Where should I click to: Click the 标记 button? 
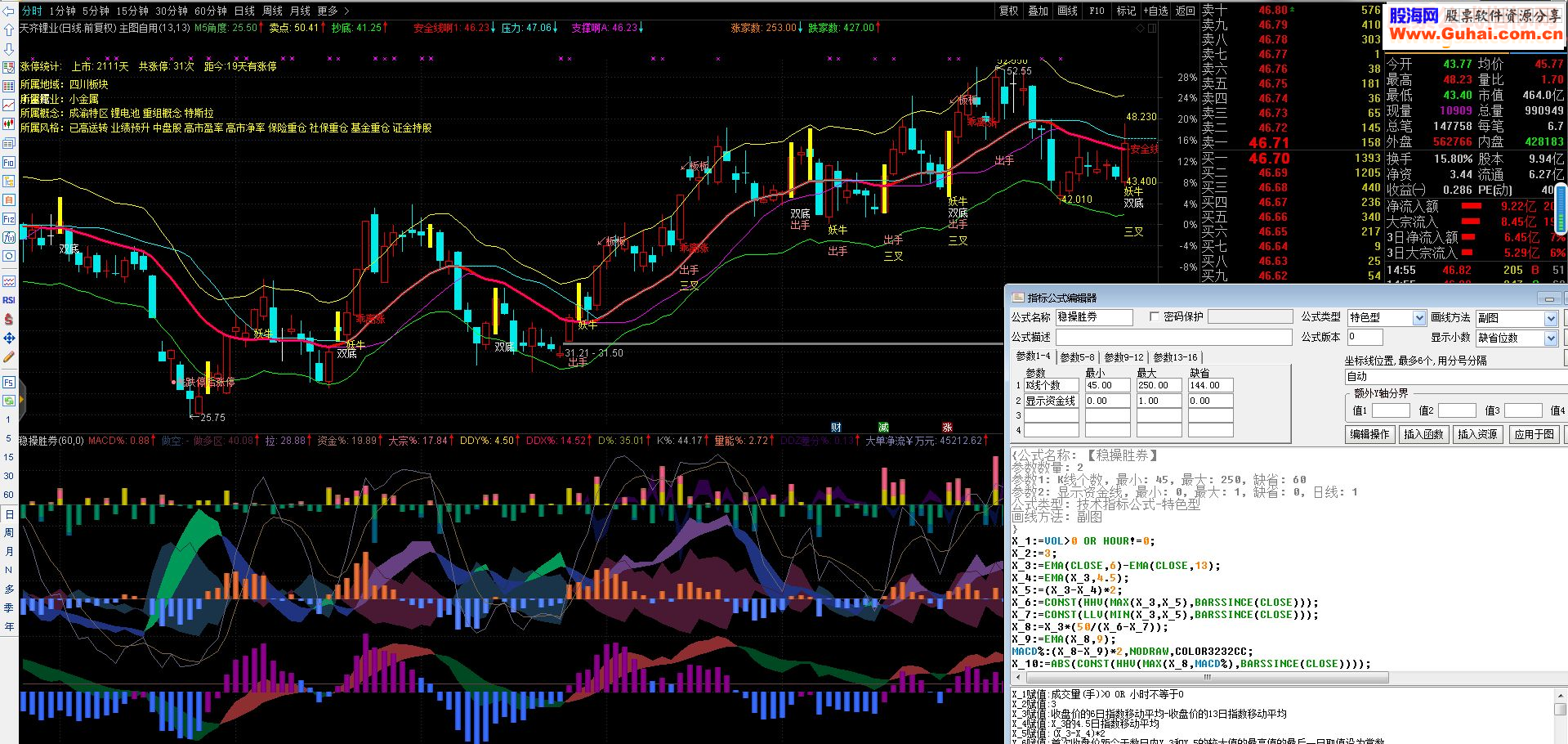(x=1127, y=11)
